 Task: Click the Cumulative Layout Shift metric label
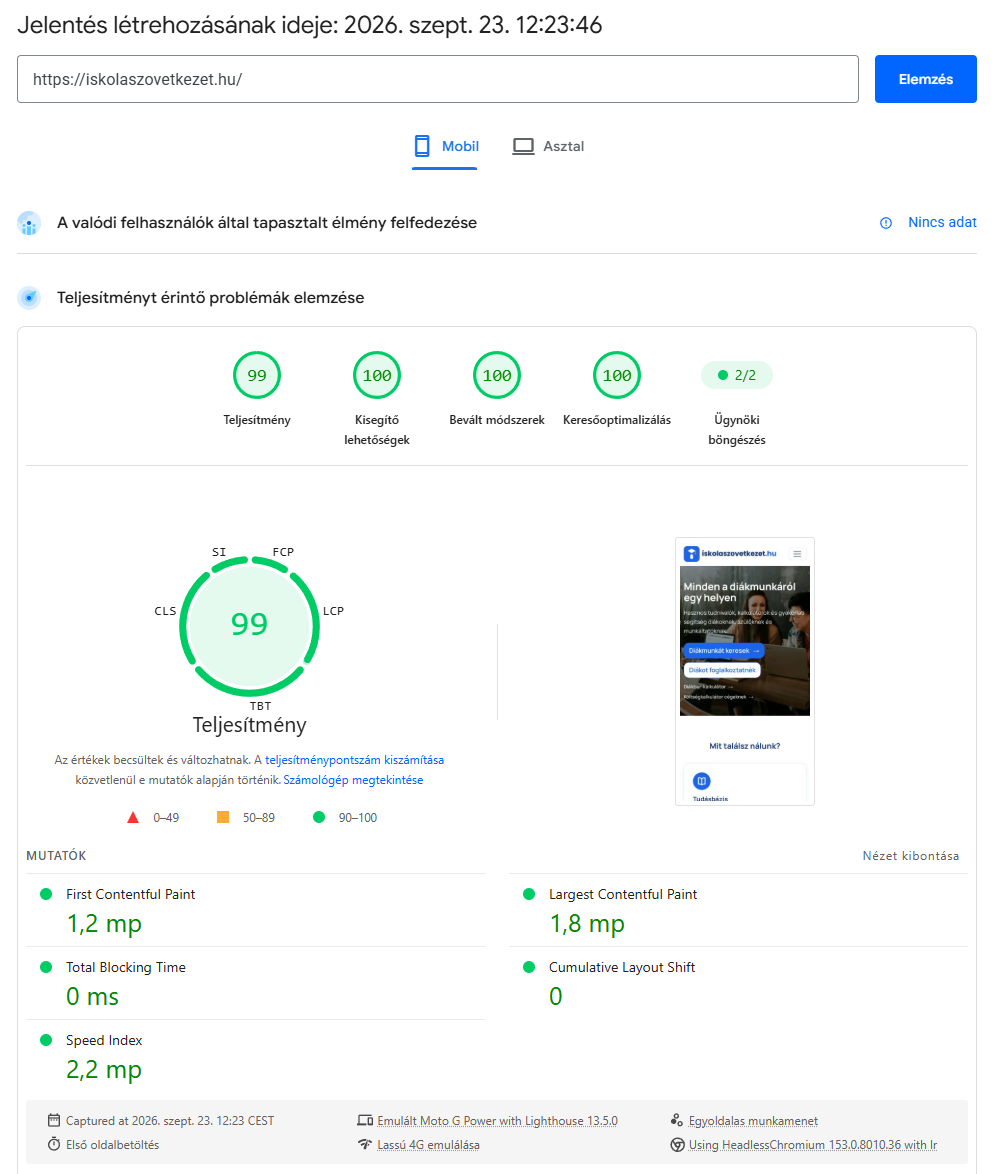[622, 967]
